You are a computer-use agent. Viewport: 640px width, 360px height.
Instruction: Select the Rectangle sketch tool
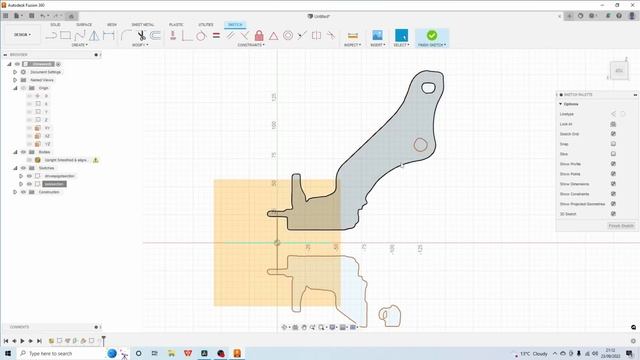tap(65, 35)
